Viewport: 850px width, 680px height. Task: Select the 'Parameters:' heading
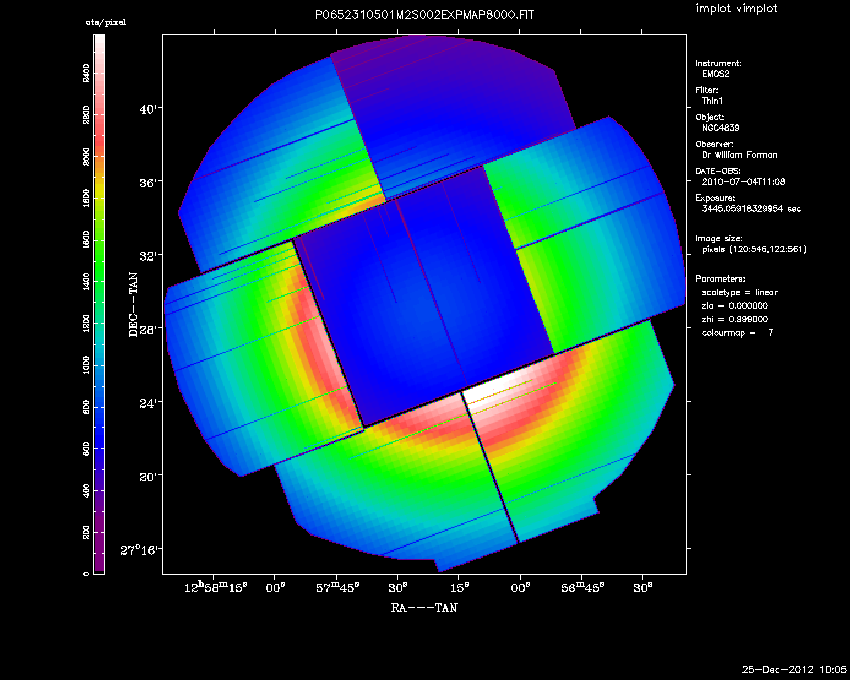(720, 279)
